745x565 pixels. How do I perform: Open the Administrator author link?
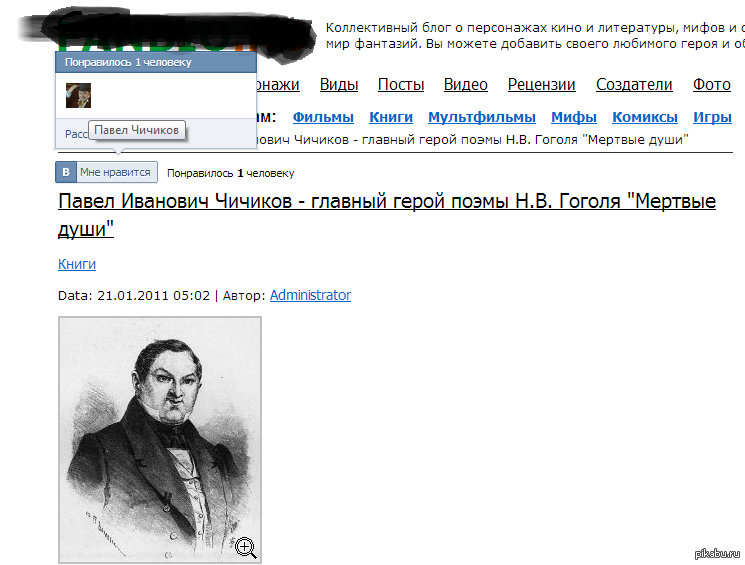coord(310,295)
